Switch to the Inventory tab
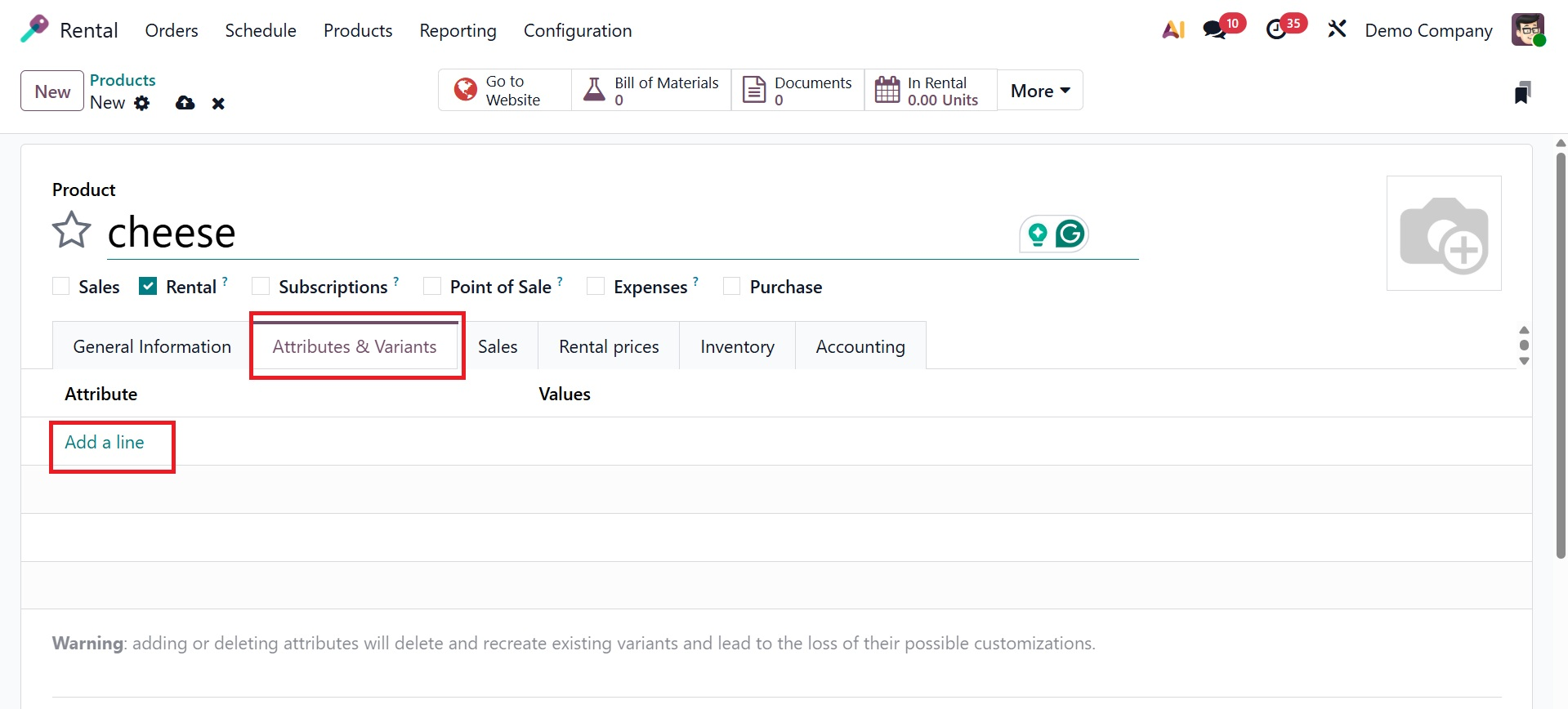Viewport: 1568px width, 709px height. [x=737, y=346]
